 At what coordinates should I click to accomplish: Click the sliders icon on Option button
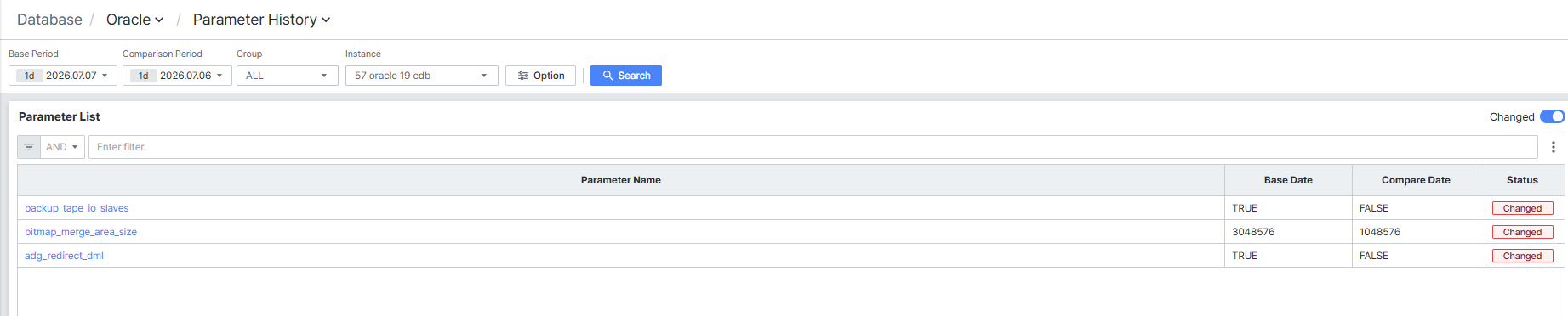point(523,76)
